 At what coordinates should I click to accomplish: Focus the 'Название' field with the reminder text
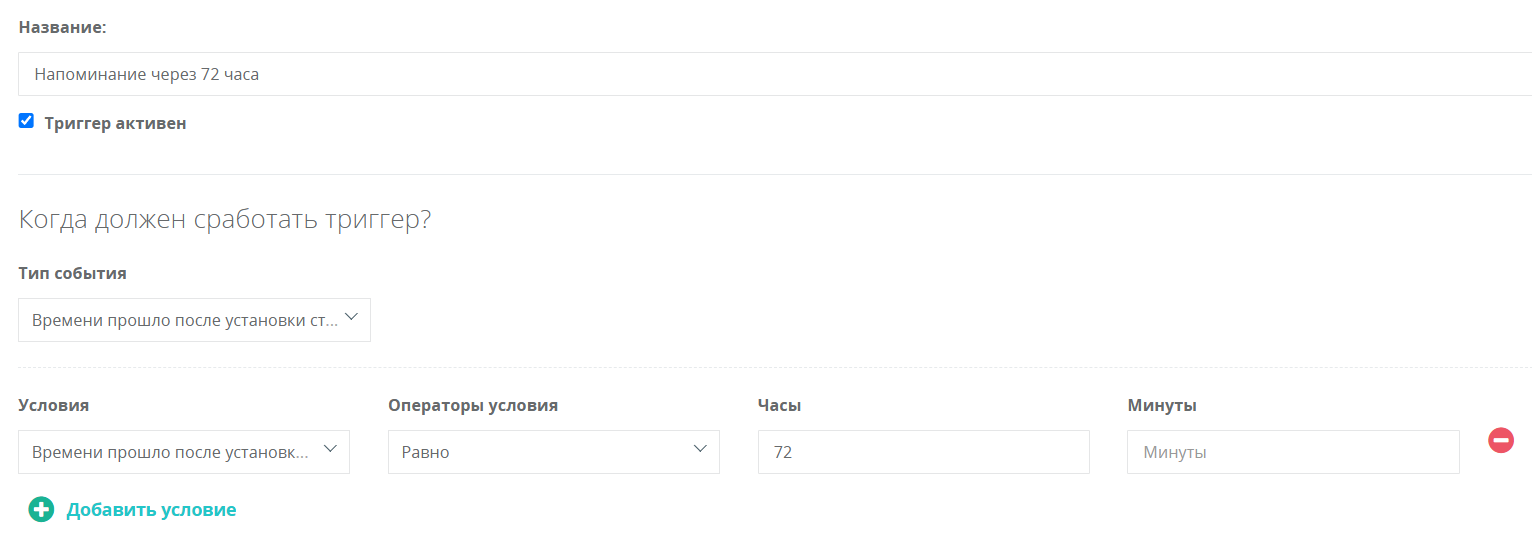[x=775, y=74]
